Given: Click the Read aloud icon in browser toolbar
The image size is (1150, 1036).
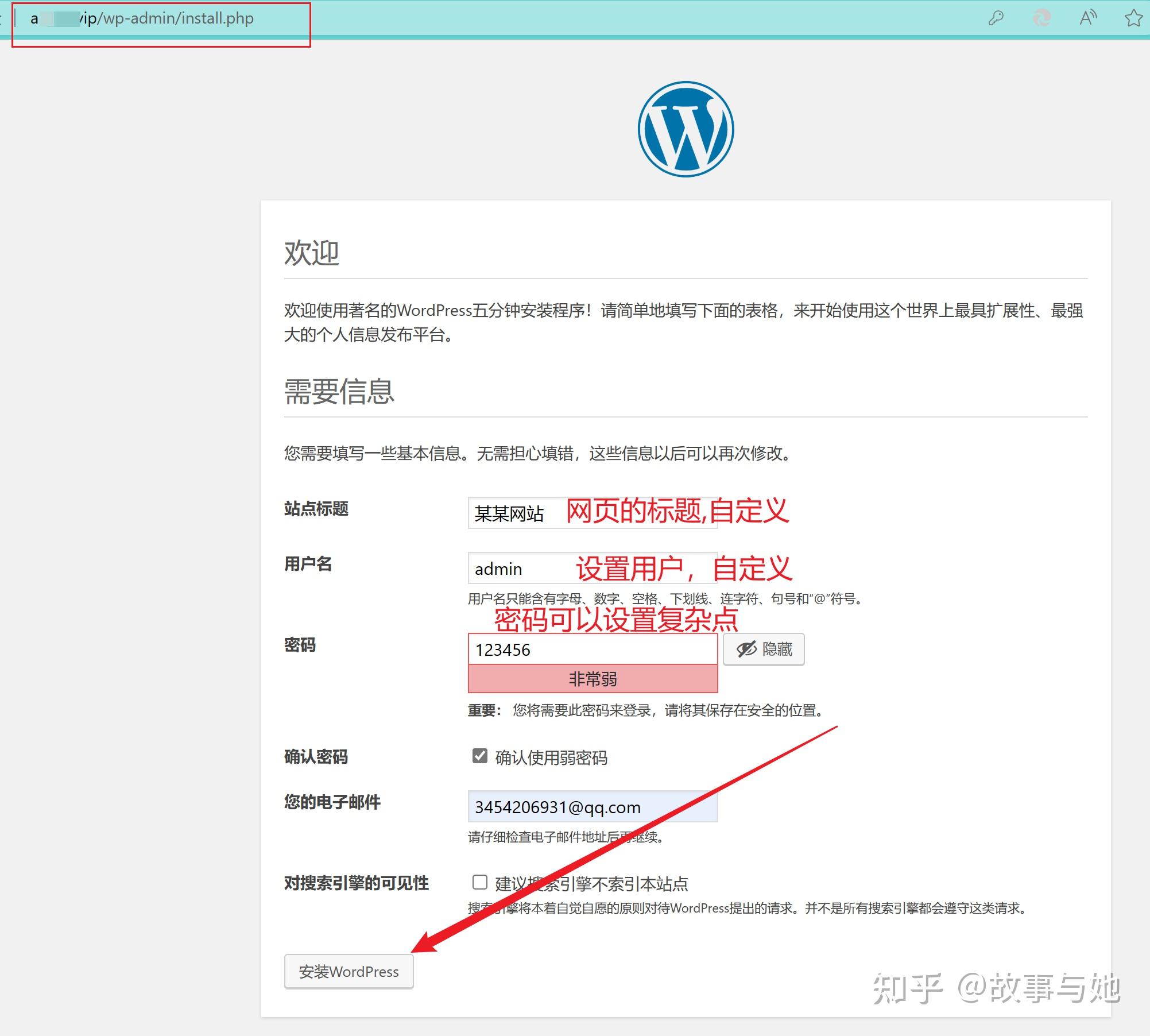Looking at the screenshot, I should 1088,18.
